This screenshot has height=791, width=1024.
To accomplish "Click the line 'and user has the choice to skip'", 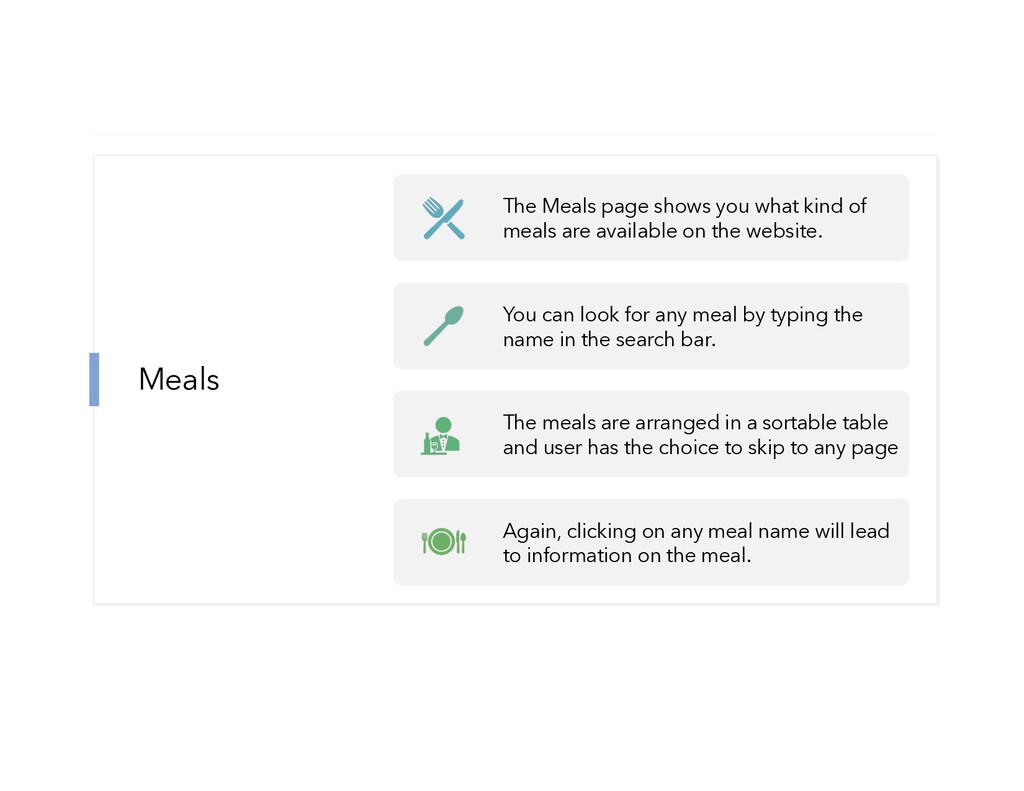I will point(643,447).
